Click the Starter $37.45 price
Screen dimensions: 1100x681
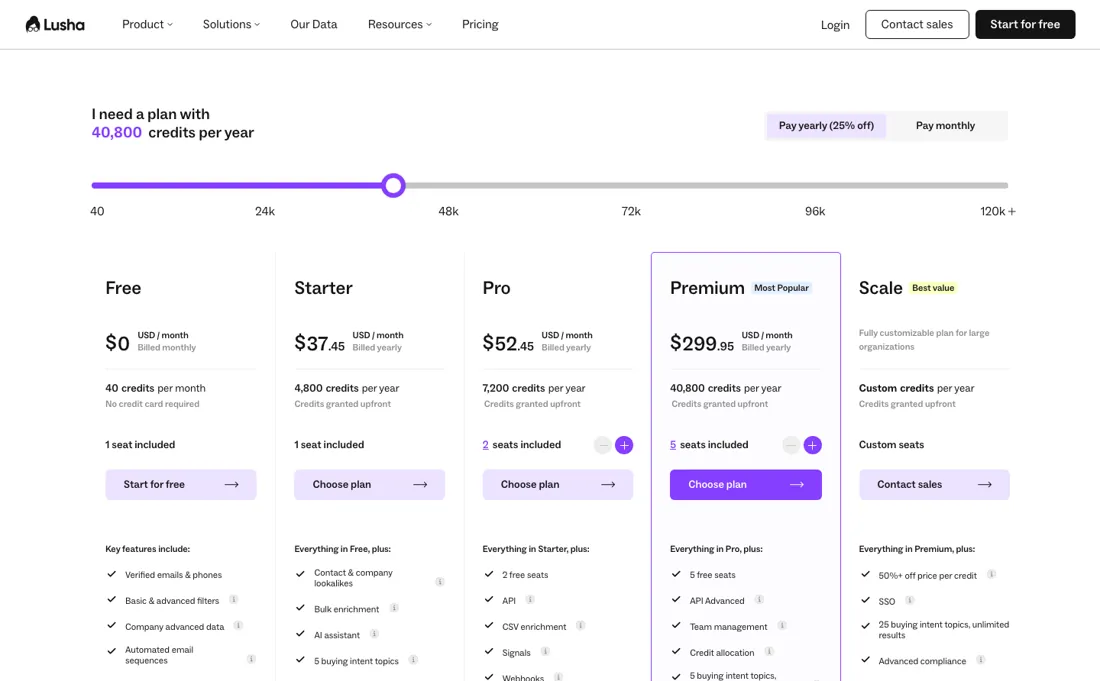pyautogui.click(x=319, y=343)
